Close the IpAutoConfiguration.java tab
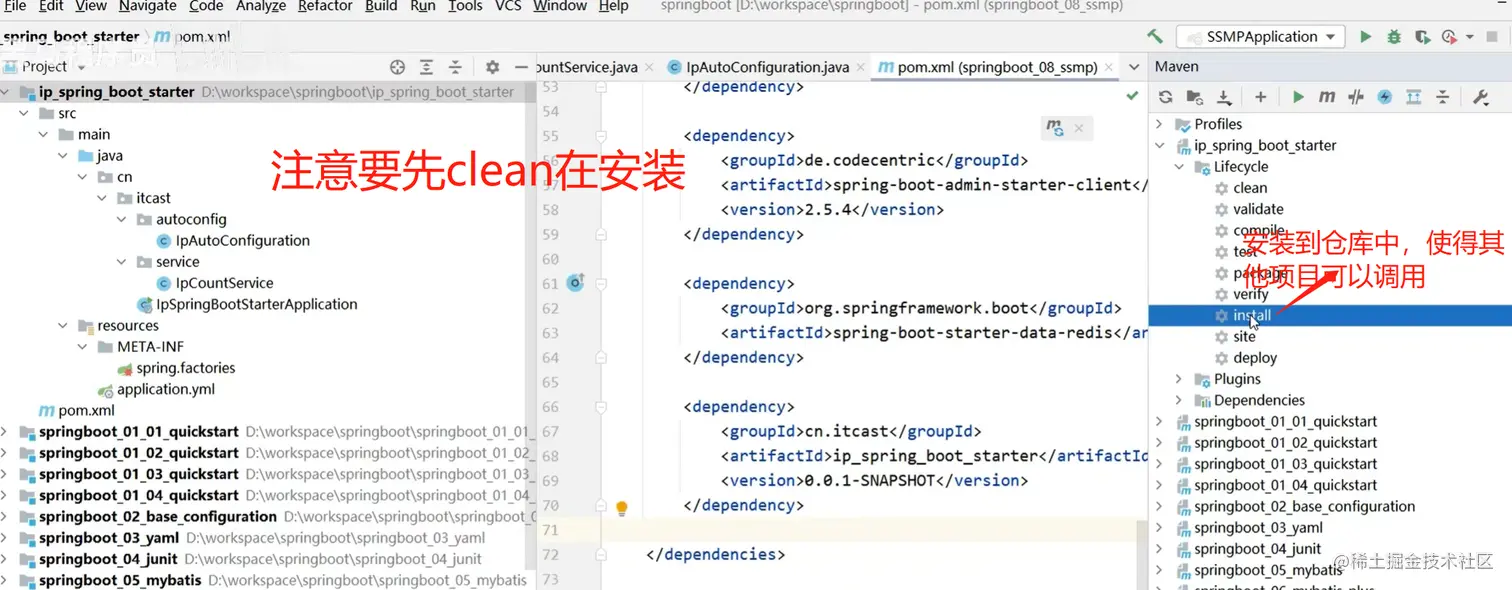This screenshot has height=590, width=1512. point(861,68)
